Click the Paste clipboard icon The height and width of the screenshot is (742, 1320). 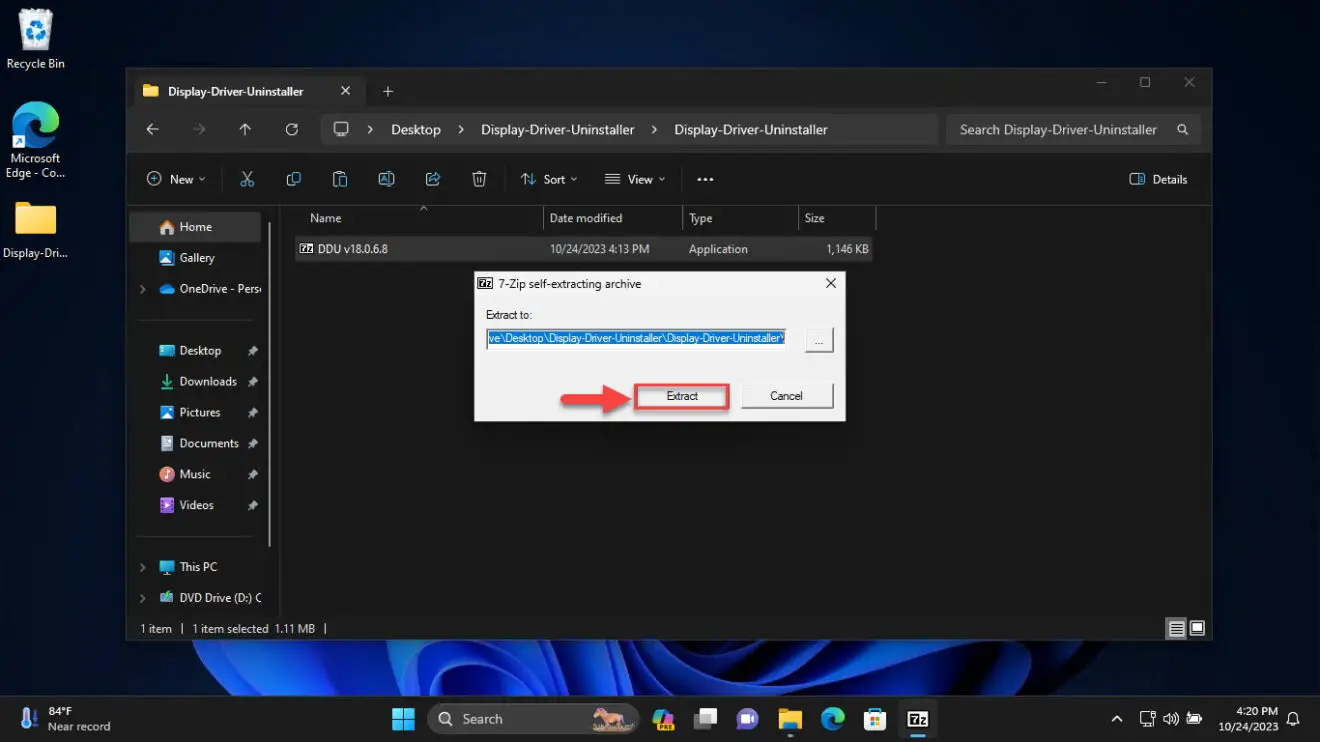coord(340,179)
